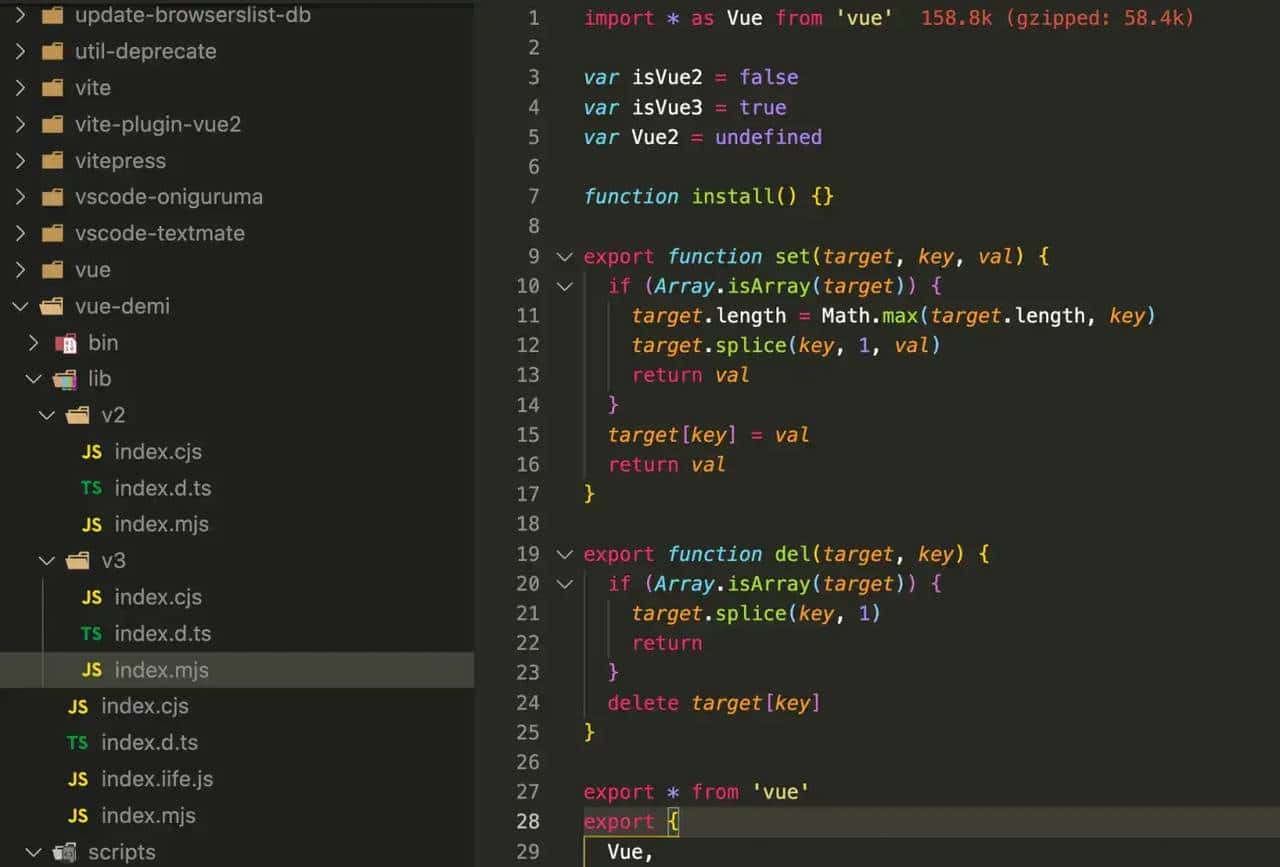This screenshot has height=867, width=1280.
Task: Click line number 28 in the gutter
Action: point(528,821)
